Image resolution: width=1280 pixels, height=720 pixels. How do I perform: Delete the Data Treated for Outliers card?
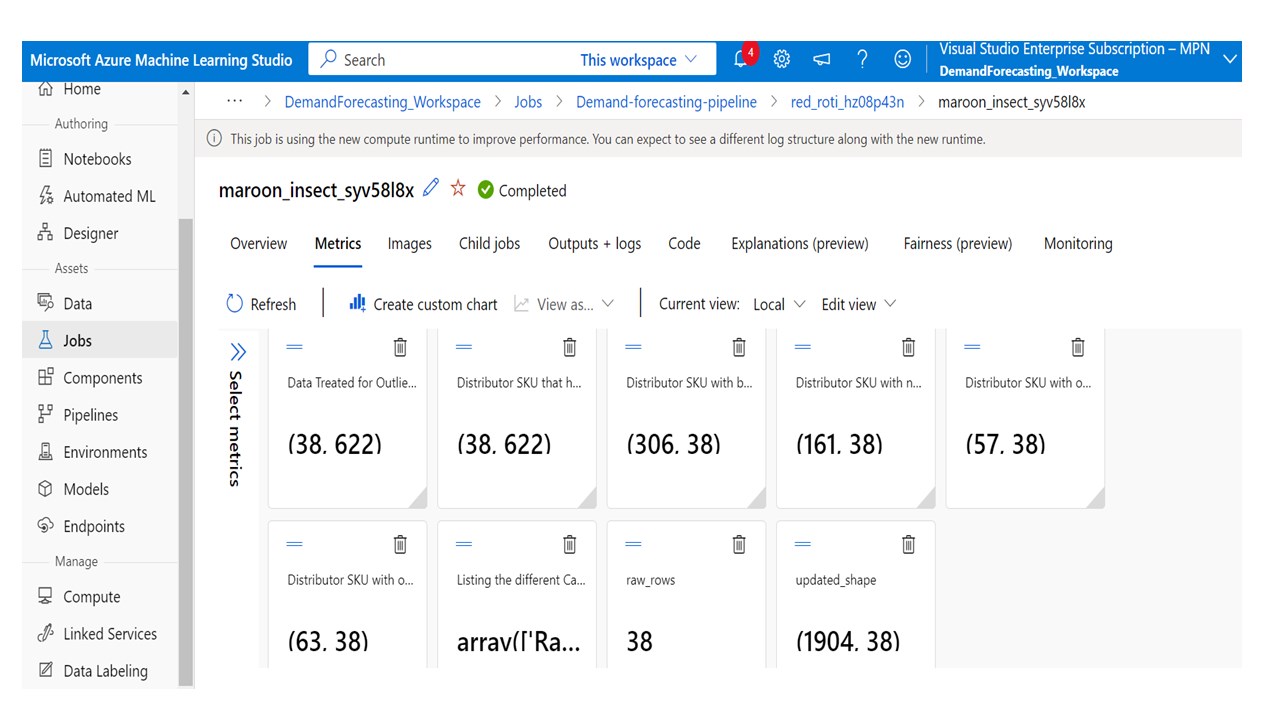400,347
